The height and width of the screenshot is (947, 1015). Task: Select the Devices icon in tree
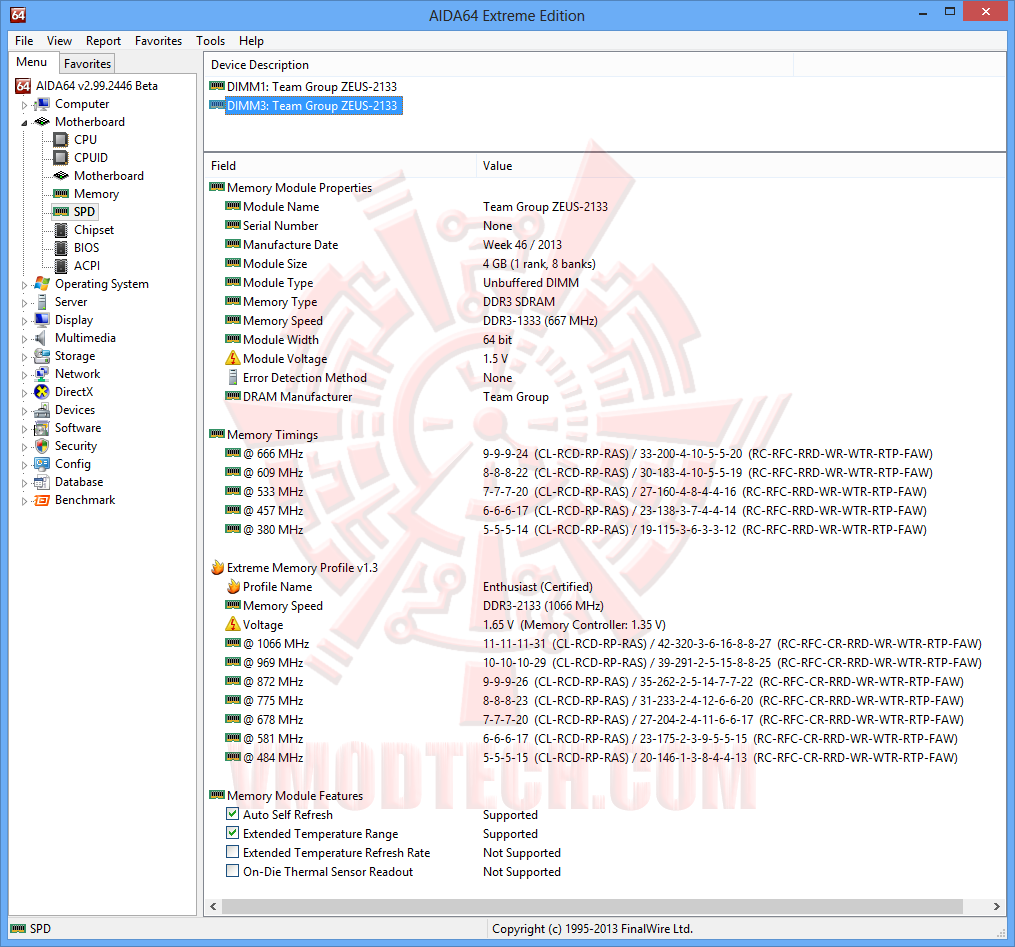[42, 410]
